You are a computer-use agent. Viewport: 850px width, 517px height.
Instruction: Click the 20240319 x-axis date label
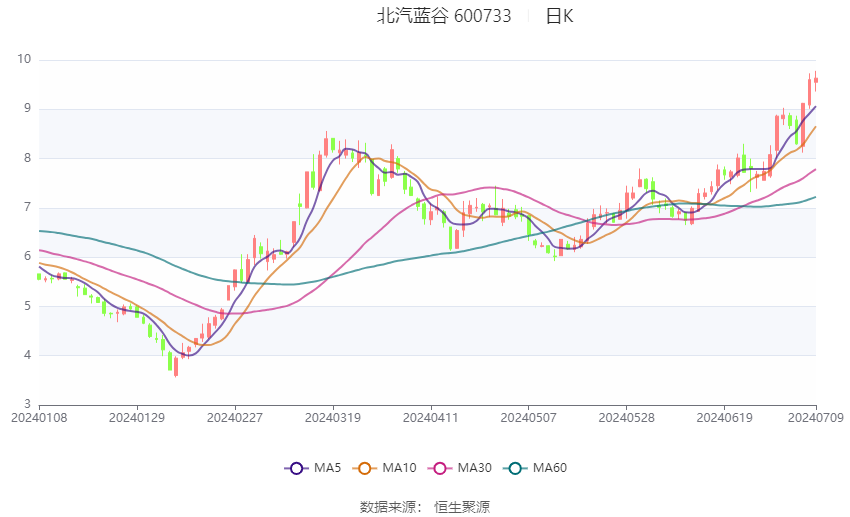pos(333,418)
